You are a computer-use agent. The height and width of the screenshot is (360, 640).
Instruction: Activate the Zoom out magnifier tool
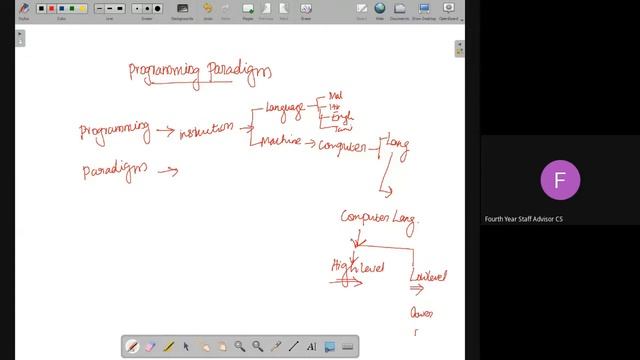point(258,347)
